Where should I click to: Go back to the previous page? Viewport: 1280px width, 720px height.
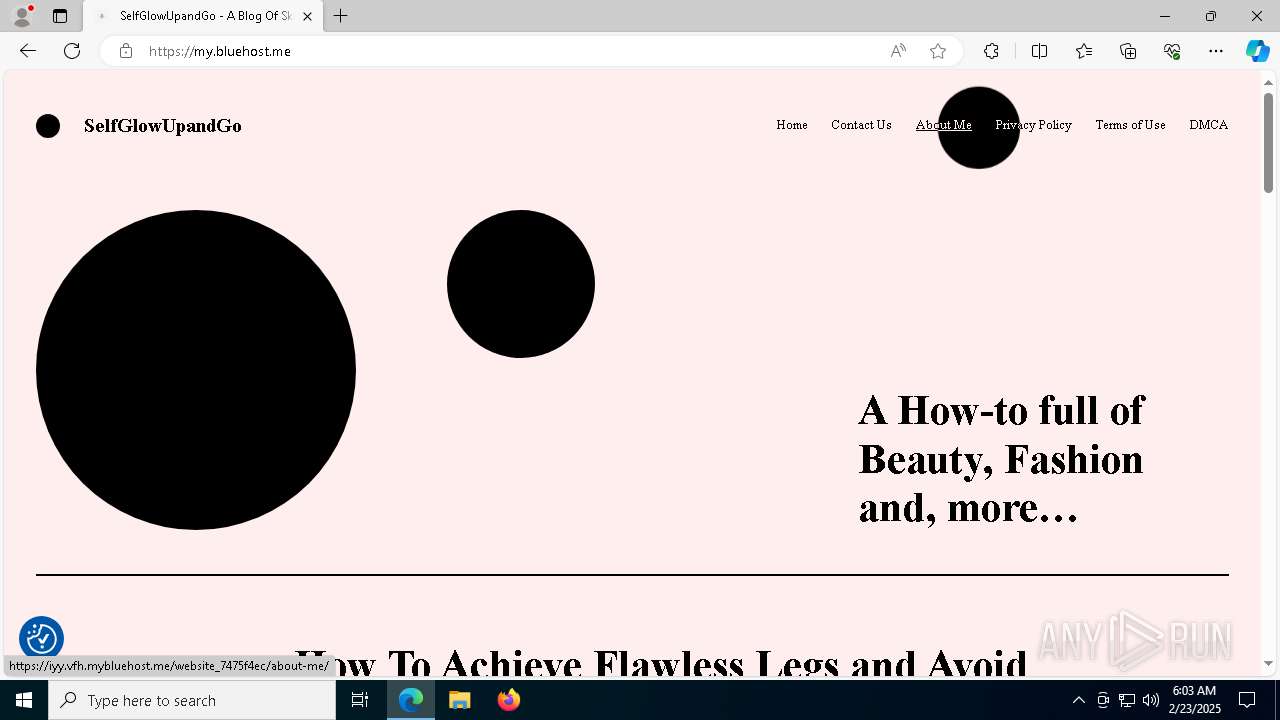(x=28, y=51)
